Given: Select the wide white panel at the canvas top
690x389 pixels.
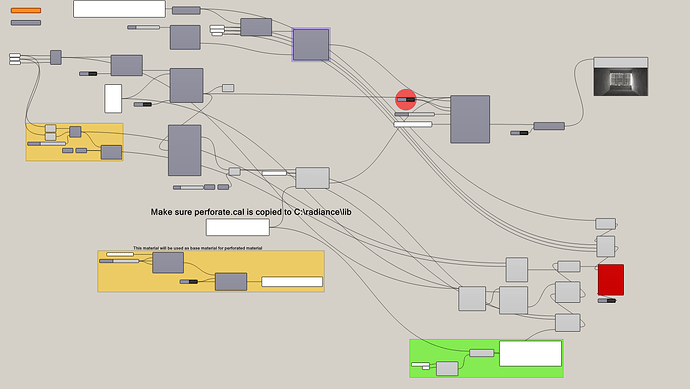Looking at the screenshot, I should click(x=119, y=9).
